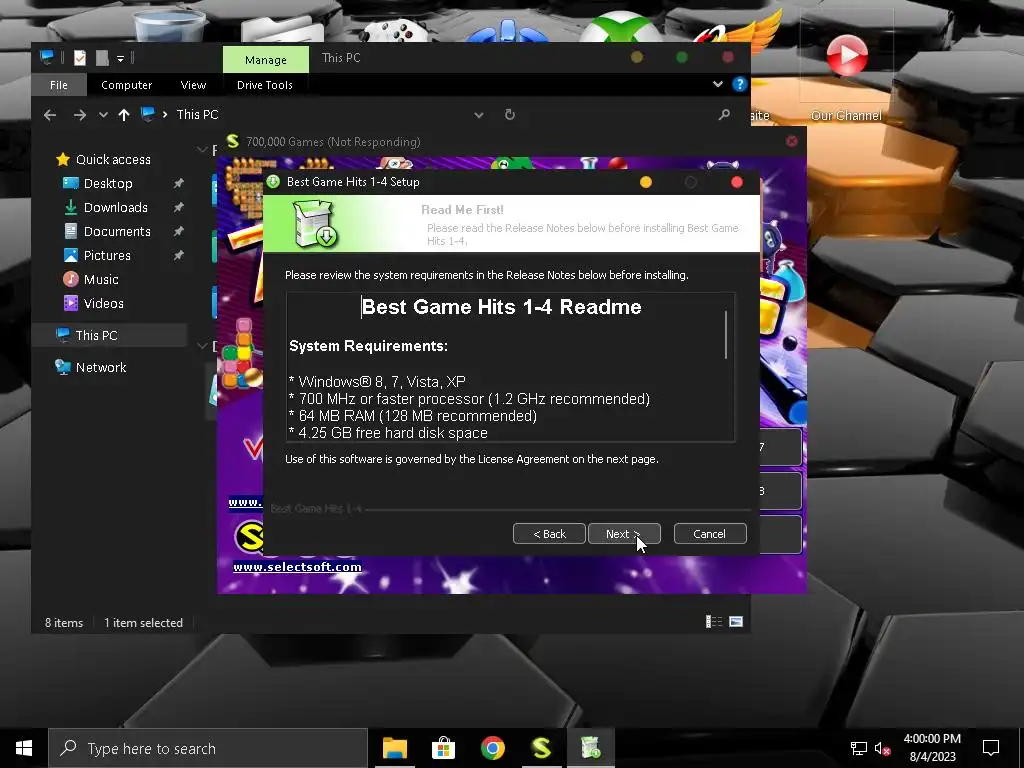This screenshot has height=768, width=1024.
Task: Select Desktop folder in File Explorer
Action: click(x=108, y=184)
